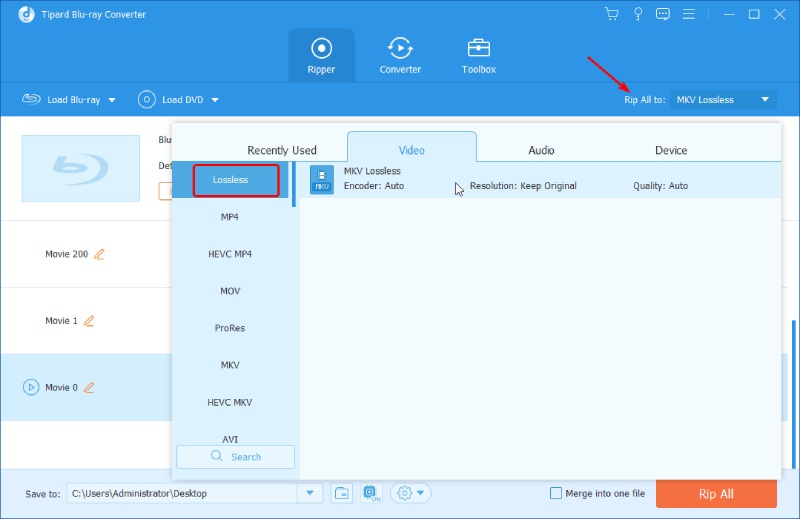
Task: Click the search magnifier icon
Action: tap(216, 456)
